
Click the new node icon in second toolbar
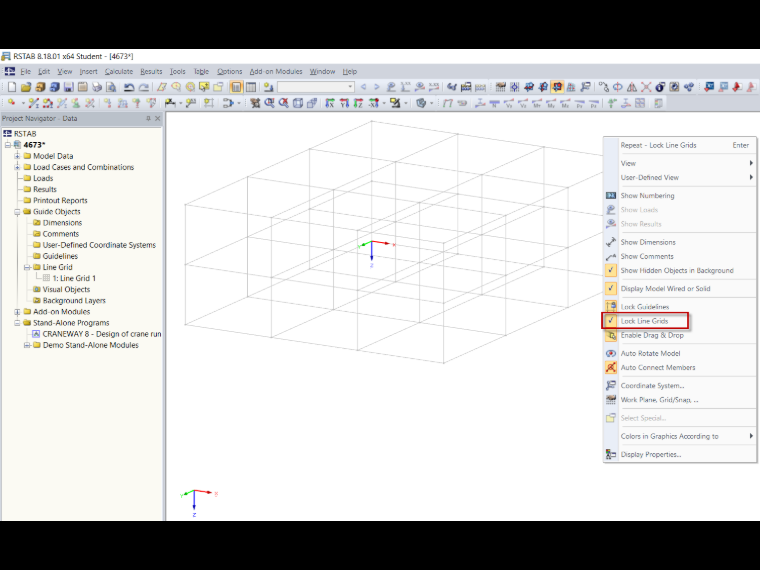pos(12,103)
